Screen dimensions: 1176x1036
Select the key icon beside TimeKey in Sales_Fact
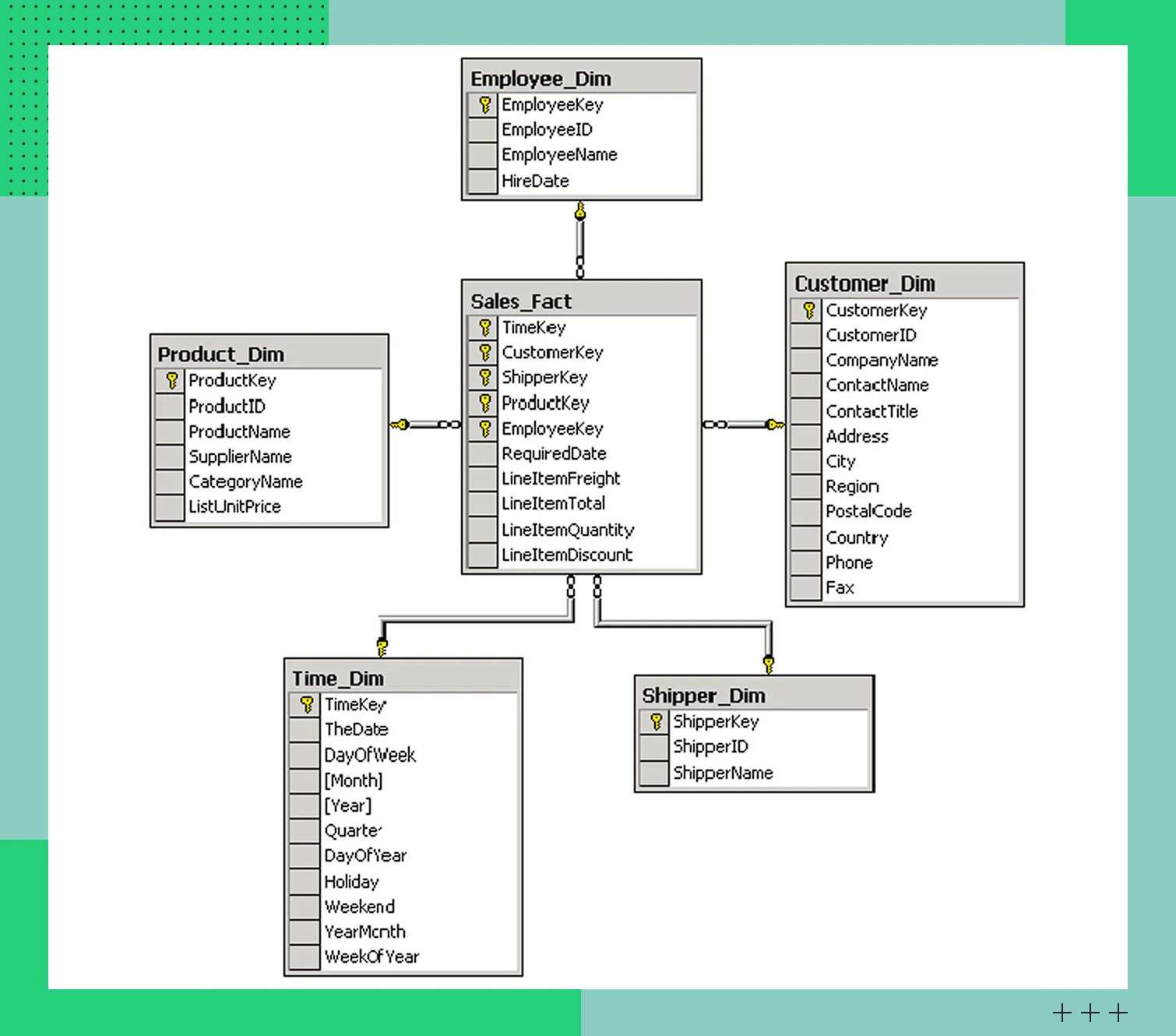[484, 328]
